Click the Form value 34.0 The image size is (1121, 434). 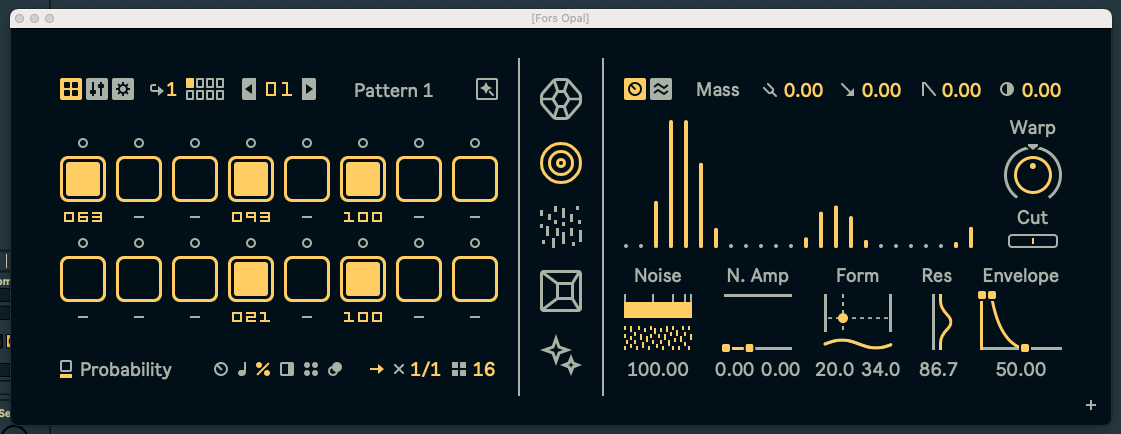pos(880,370)
